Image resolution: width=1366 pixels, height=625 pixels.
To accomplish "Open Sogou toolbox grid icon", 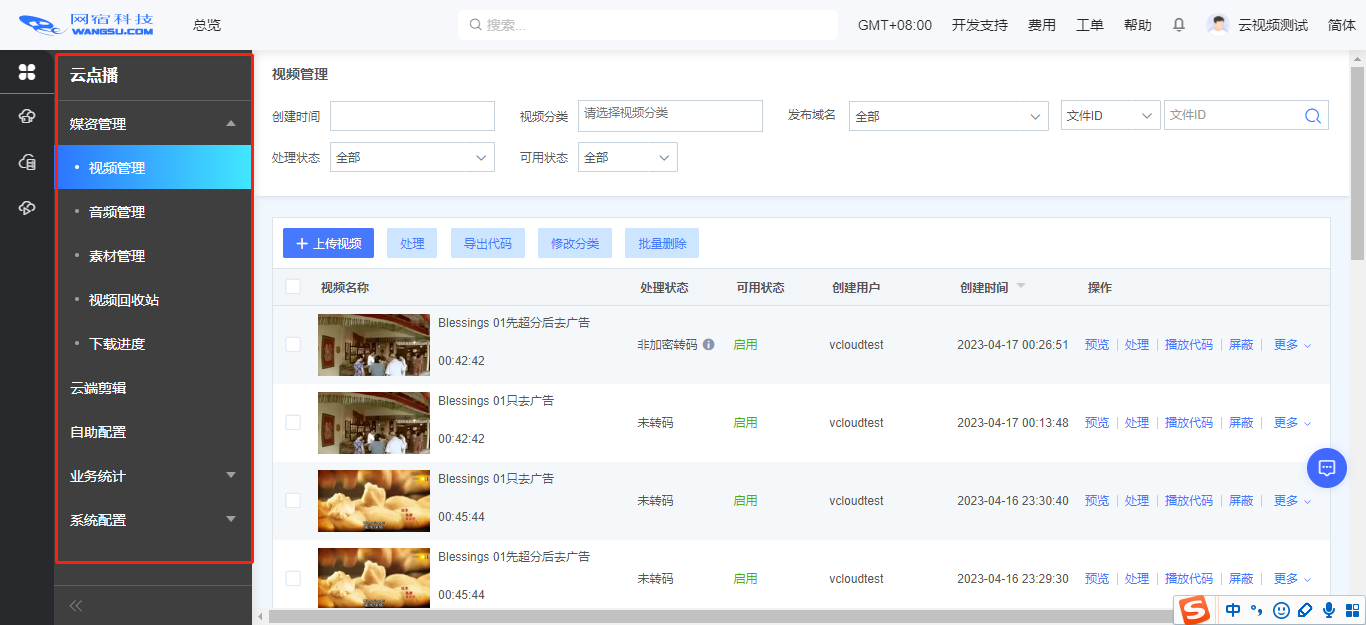I will pos(1352,610).
